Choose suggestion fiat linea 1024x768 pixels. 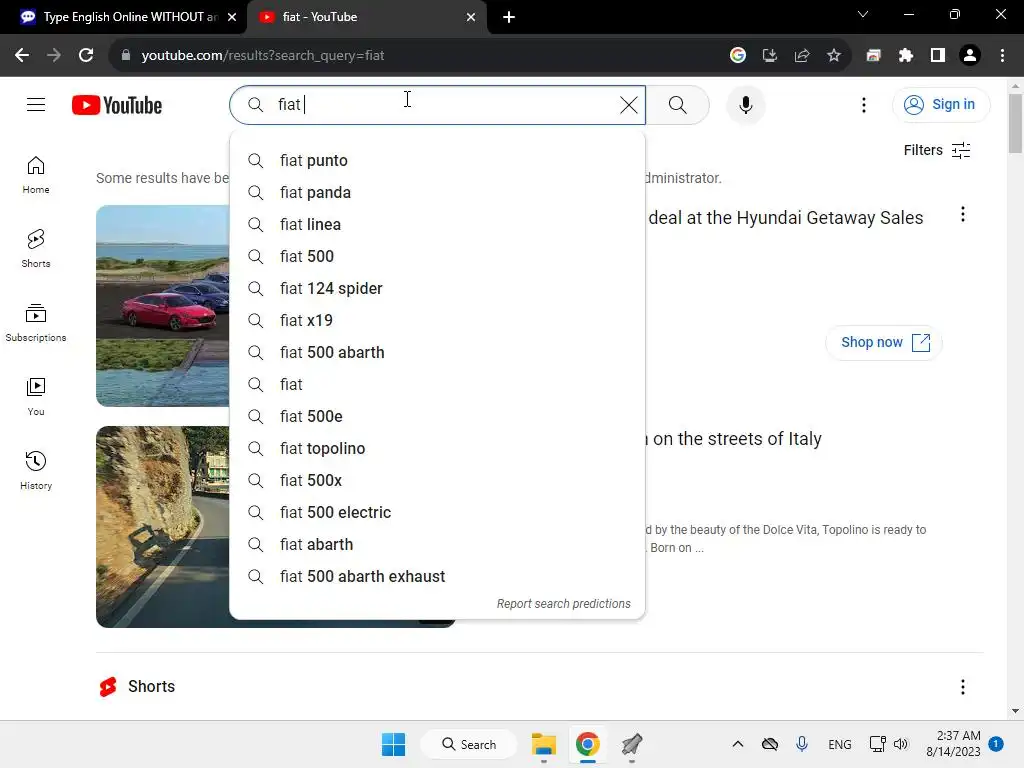437,225
